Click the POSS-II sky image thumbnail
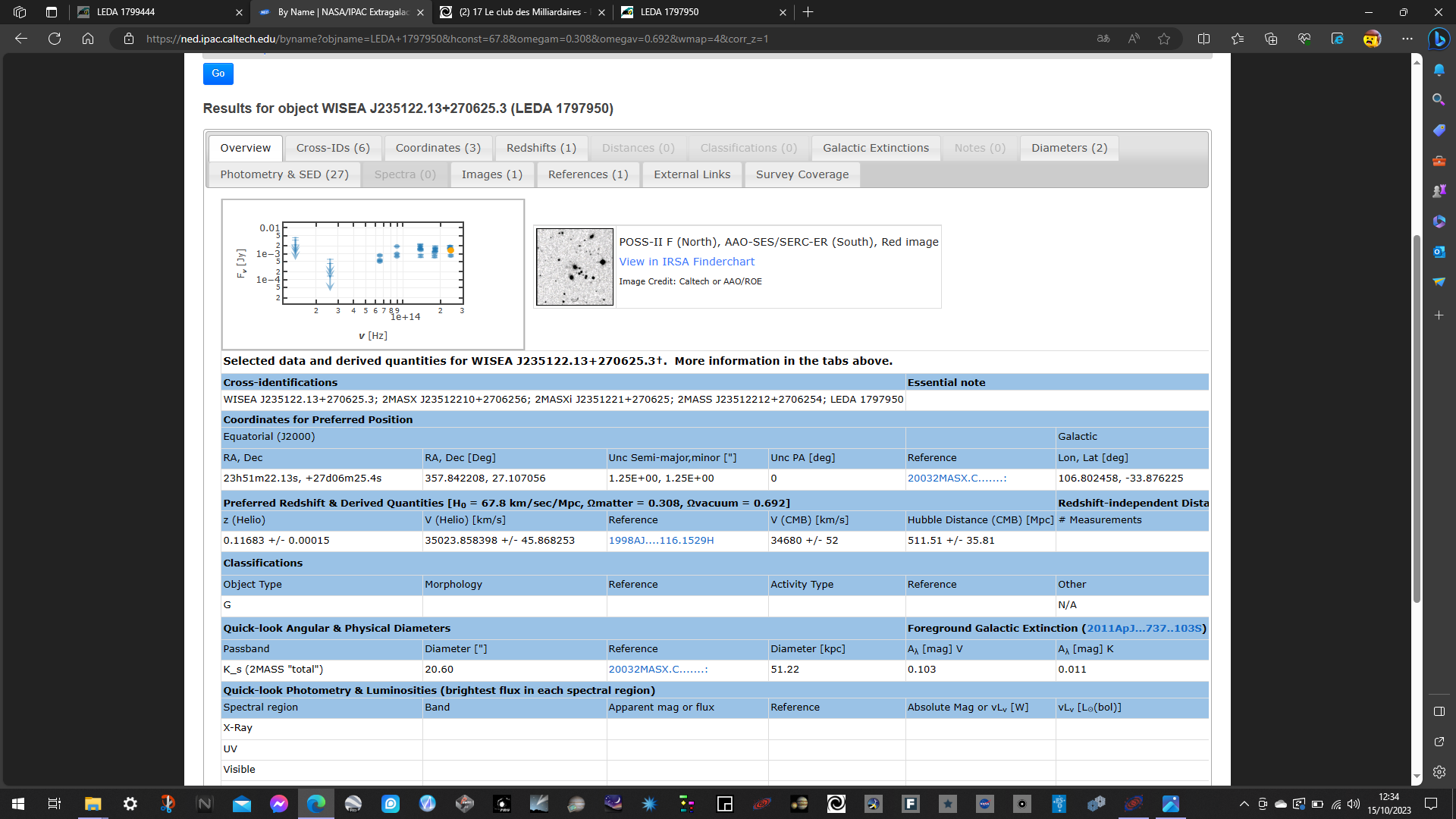The image size is (1456, 819). (x=575, y=267)
